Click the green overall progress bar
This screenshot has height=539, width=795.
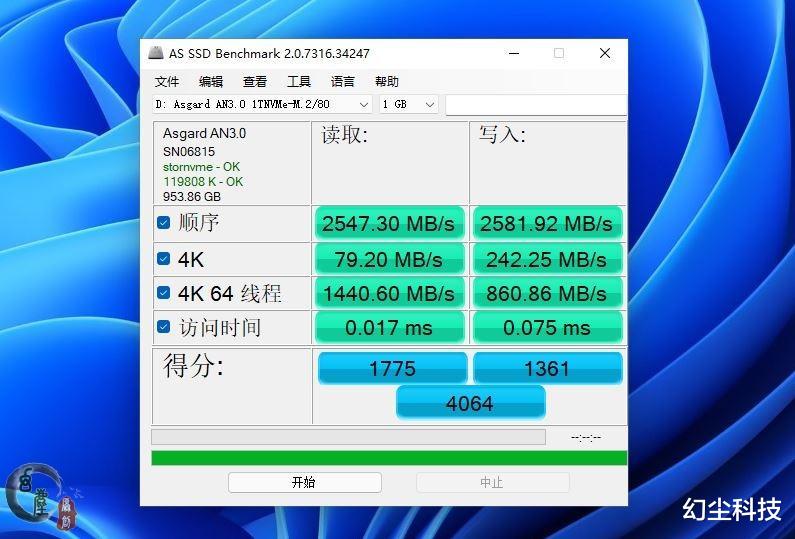[389, 458]
